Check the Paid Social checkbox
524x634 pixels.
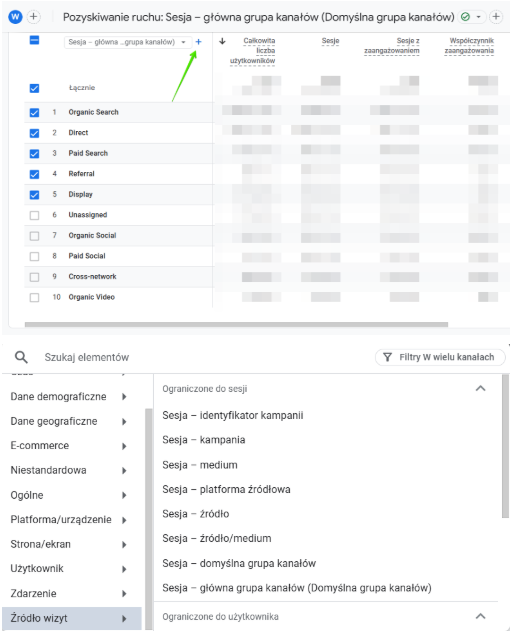point(34,256)
